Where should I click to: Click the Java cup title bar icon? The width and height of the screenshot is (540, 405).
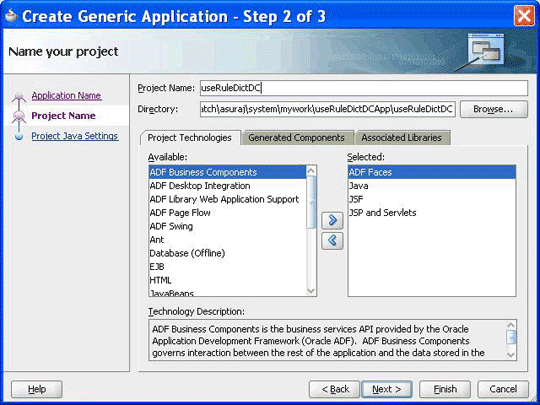[x=11, y=16]
